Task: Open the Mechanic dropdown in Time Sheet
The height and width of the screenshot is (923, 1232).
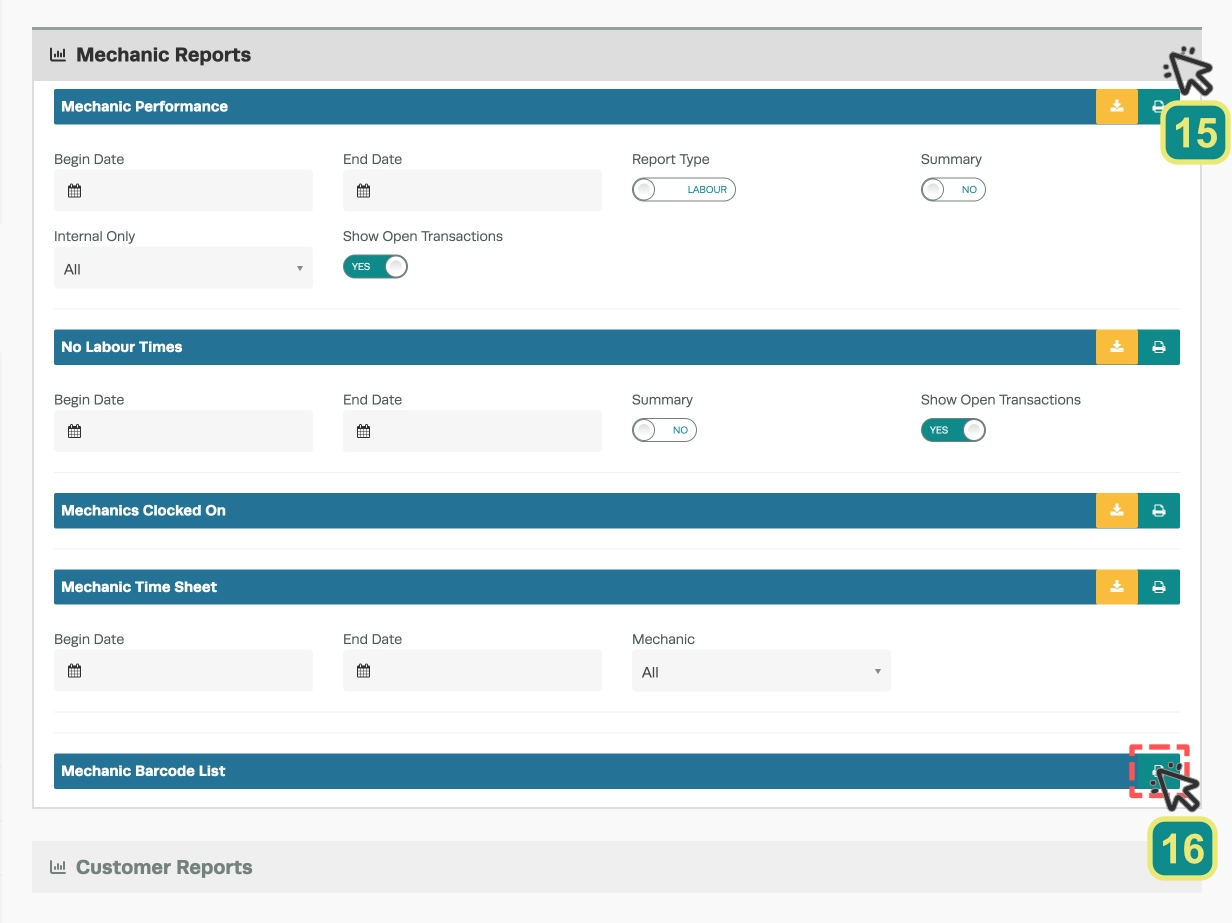Action: [x=761, y=671]
